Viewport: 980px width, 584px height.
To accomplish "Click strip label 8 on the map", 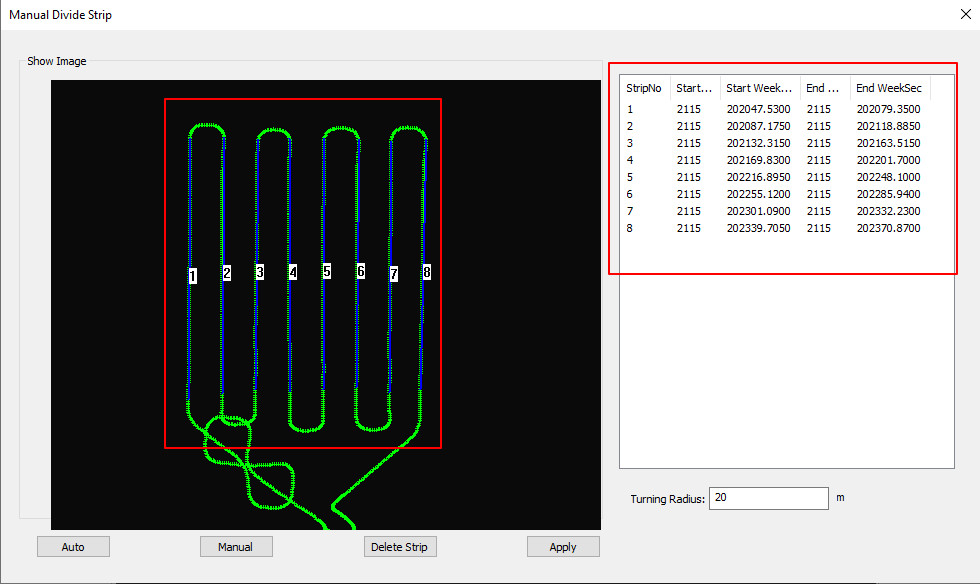I will [426, 271].
